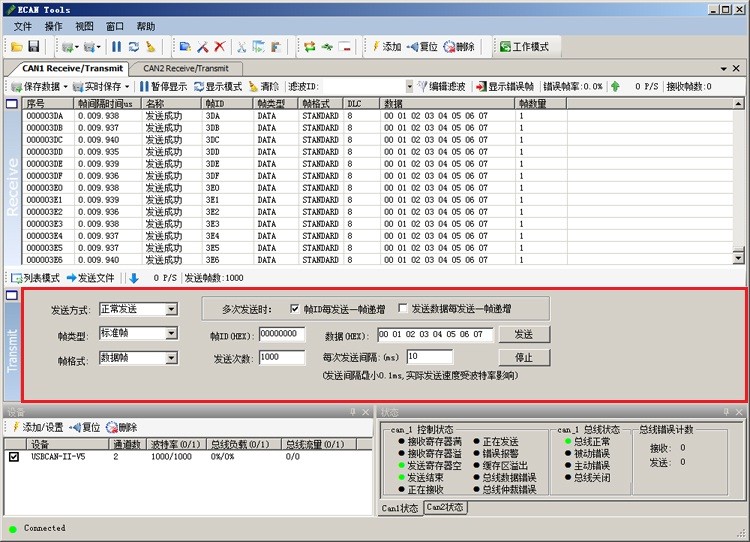Open the 文件 menu
This screenshot has width=750, height=542.
coord(22,26)
